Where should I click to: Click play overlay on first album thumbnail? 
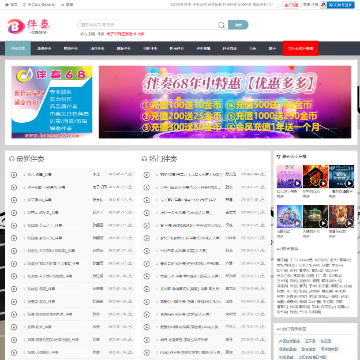coord(297,183)
